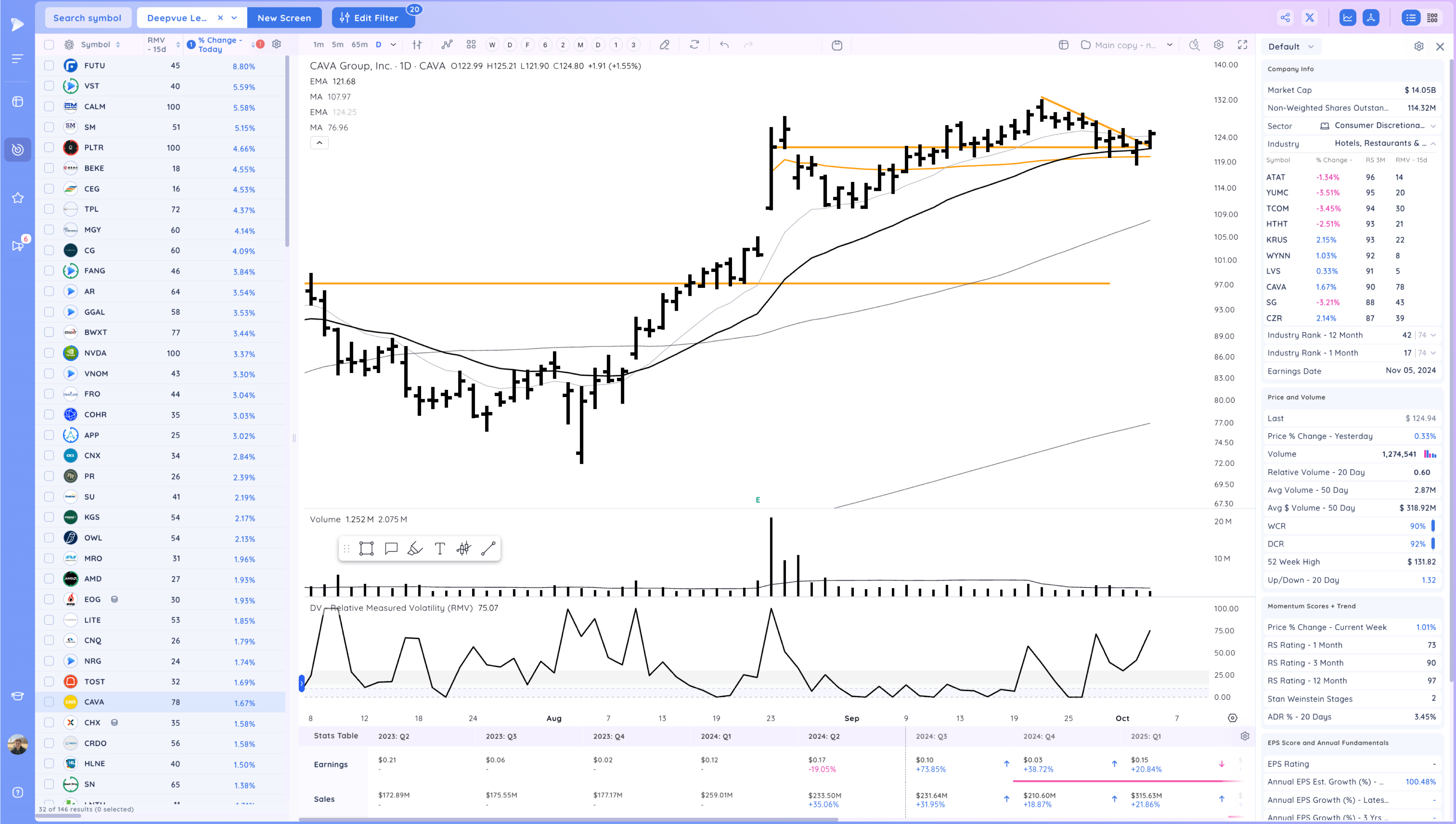Tick the checkbox next to PLTR

[x=49, y=147]
